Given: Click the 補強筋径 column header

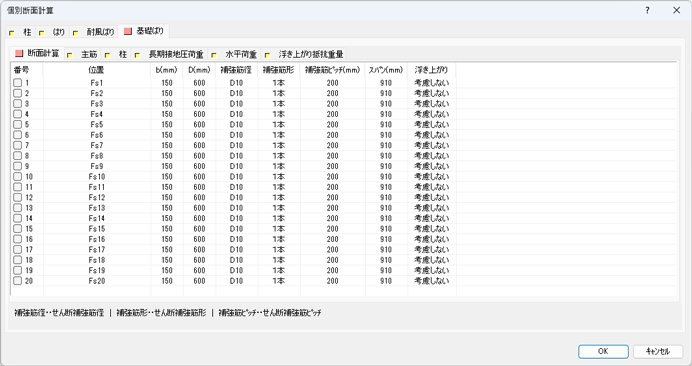Looking at the screenshot, I should tap(237, 70).
